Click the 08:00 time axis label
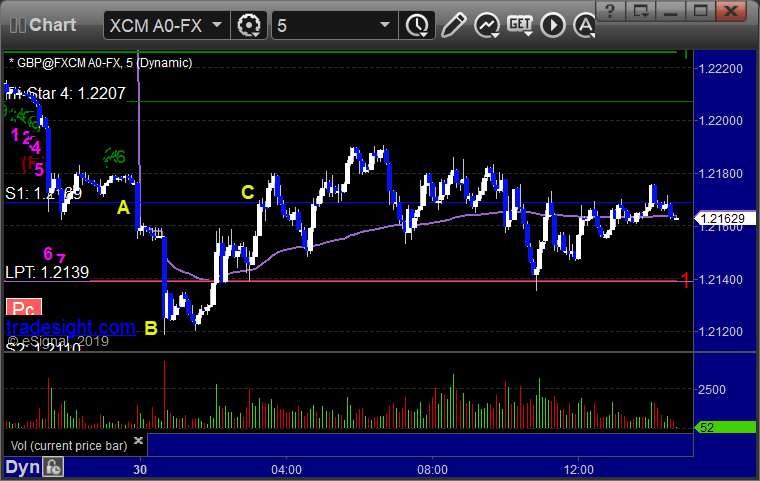Image resolution: width=760 pixels, height=481 pixels. pos(432,469)
